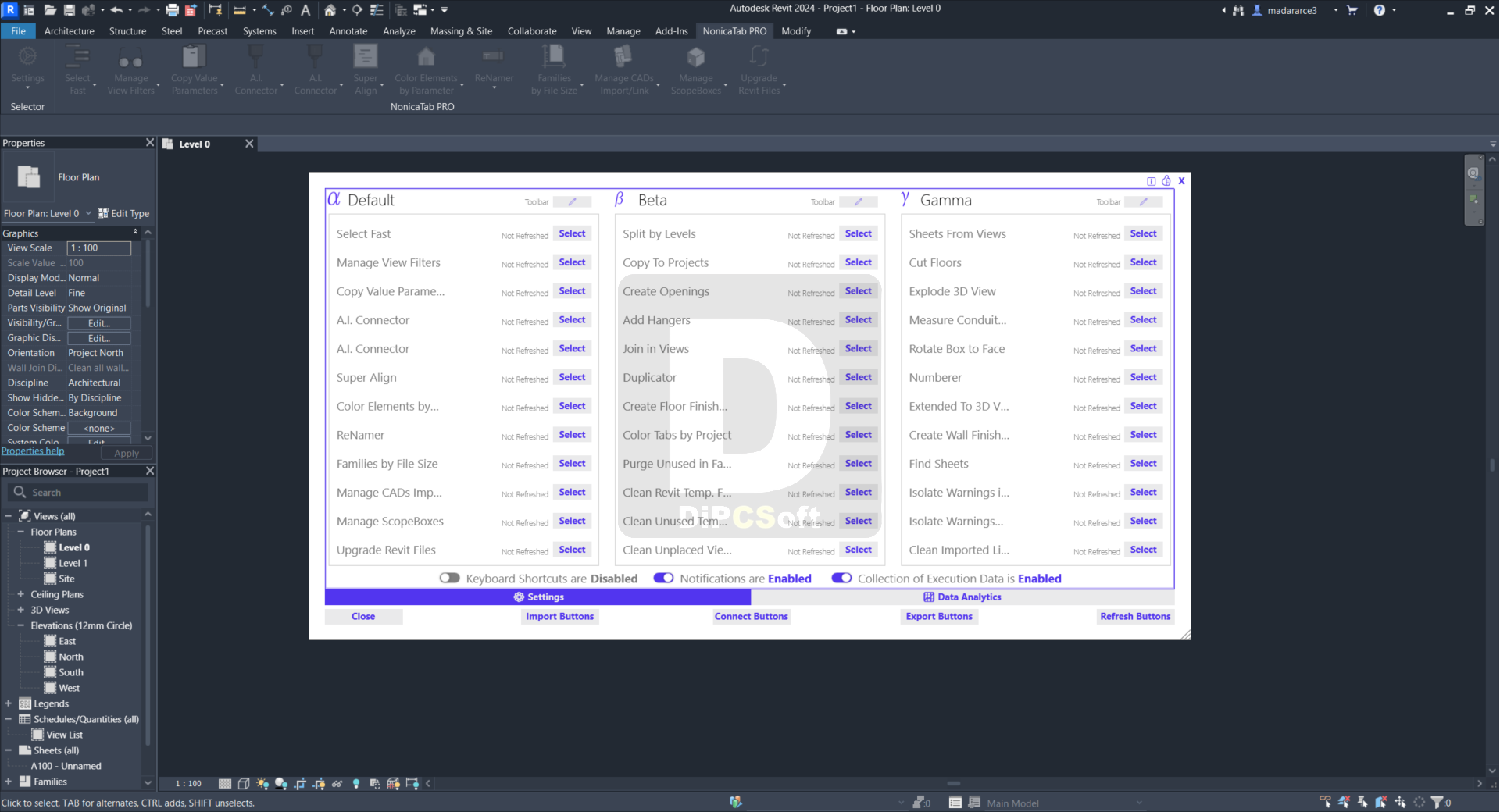Select Level 1 in Project Browser
The height and width of the screenshot is (812, 1500).
pos(73,563)
